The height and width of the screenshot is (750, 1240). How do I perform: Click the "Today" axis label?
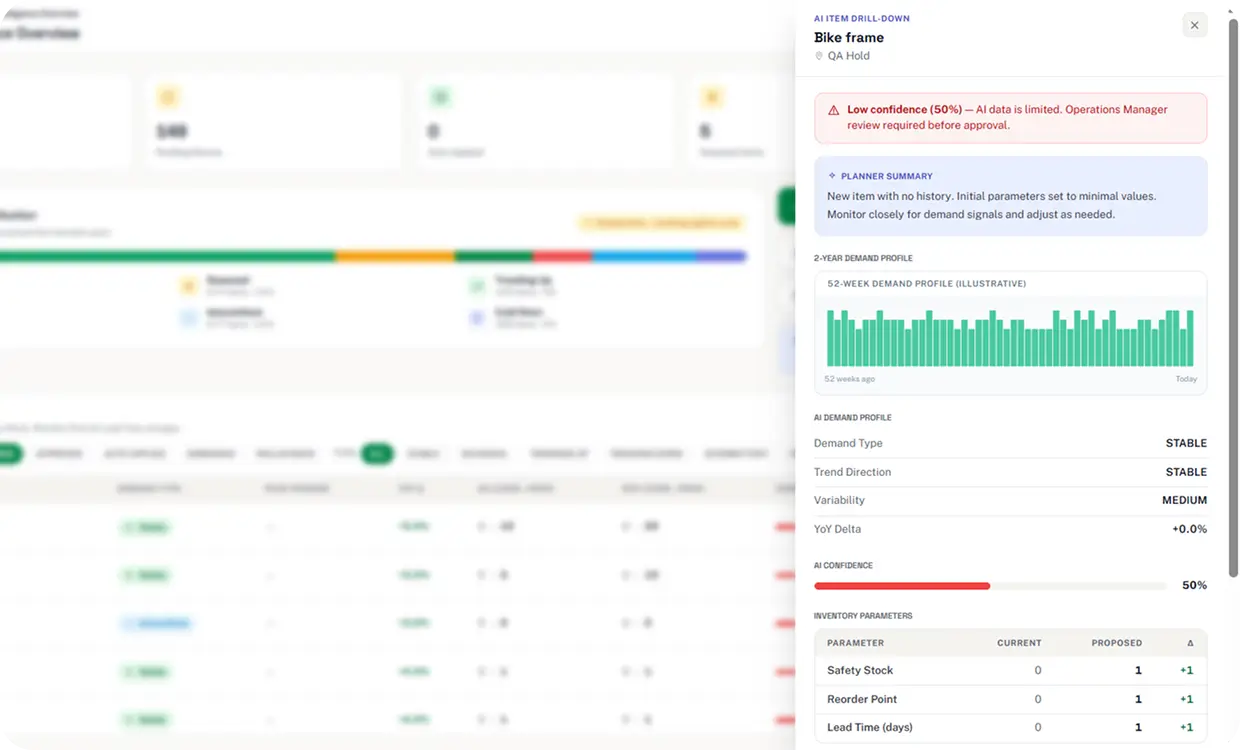(1186, 379)
